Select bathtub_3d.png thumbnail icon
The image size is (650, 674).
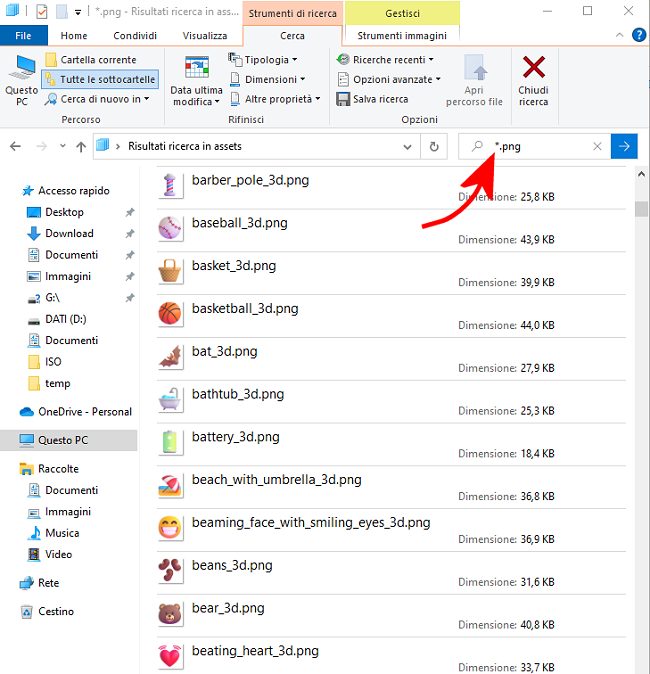[170, 399]
